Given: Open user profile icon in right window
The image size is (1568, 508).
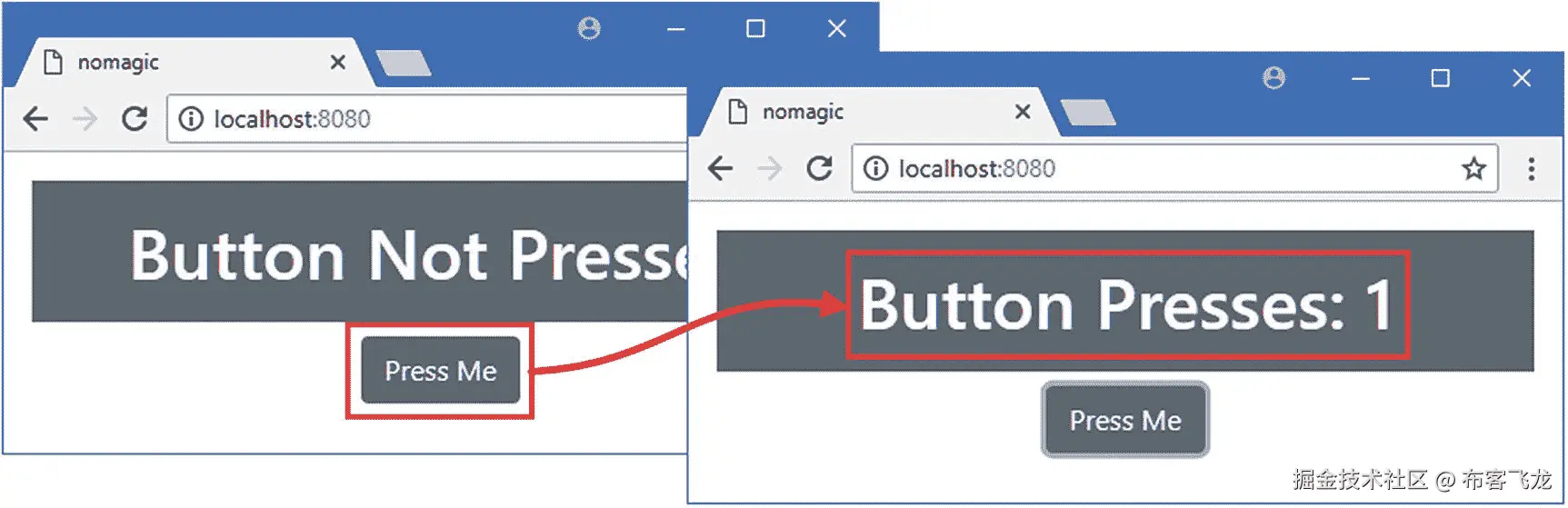Looking at the screenshot, I should tap(1274, 78).
